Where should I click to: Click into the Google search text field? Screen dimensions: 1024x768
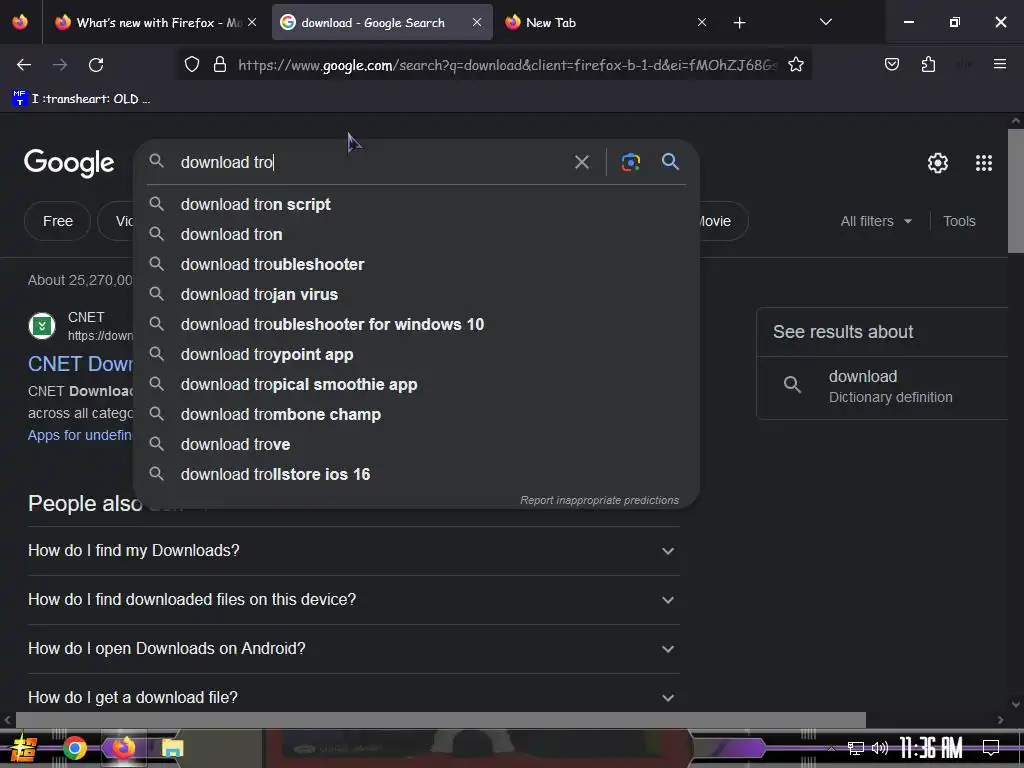(x=372, y=162)
